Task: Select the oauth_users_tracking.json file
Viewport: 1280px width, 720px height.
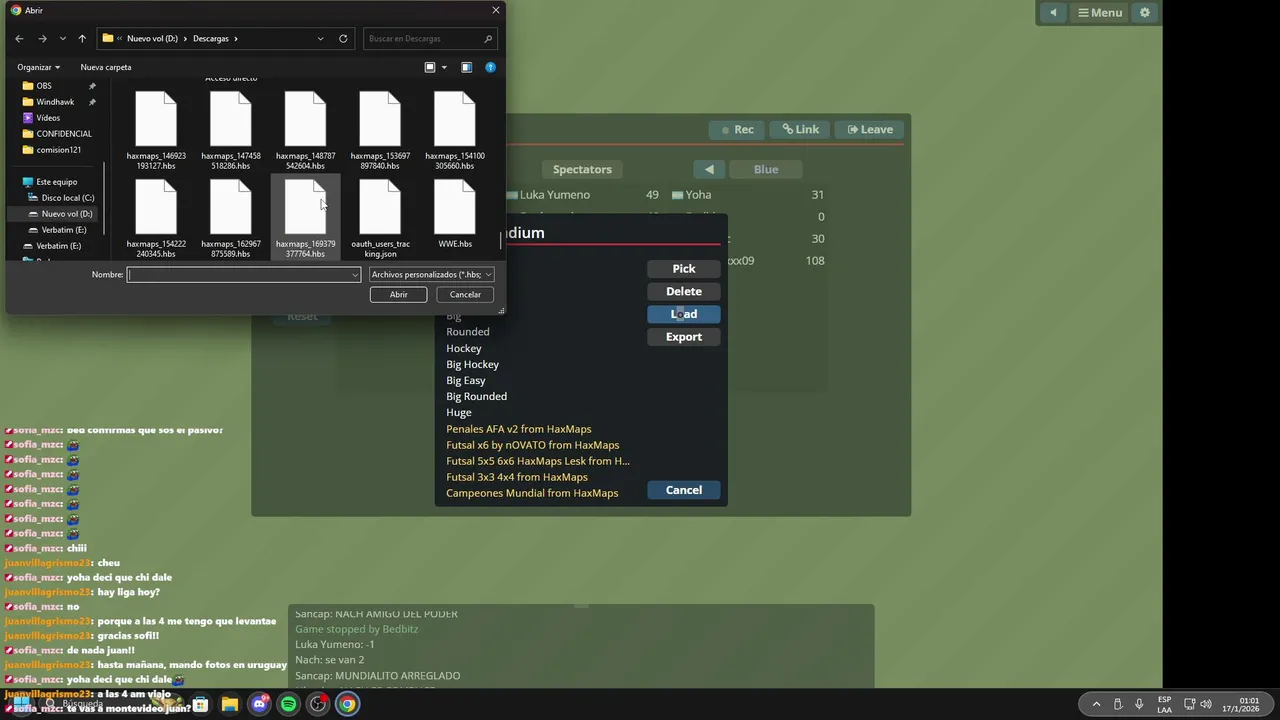Action: tap(380, 217)
